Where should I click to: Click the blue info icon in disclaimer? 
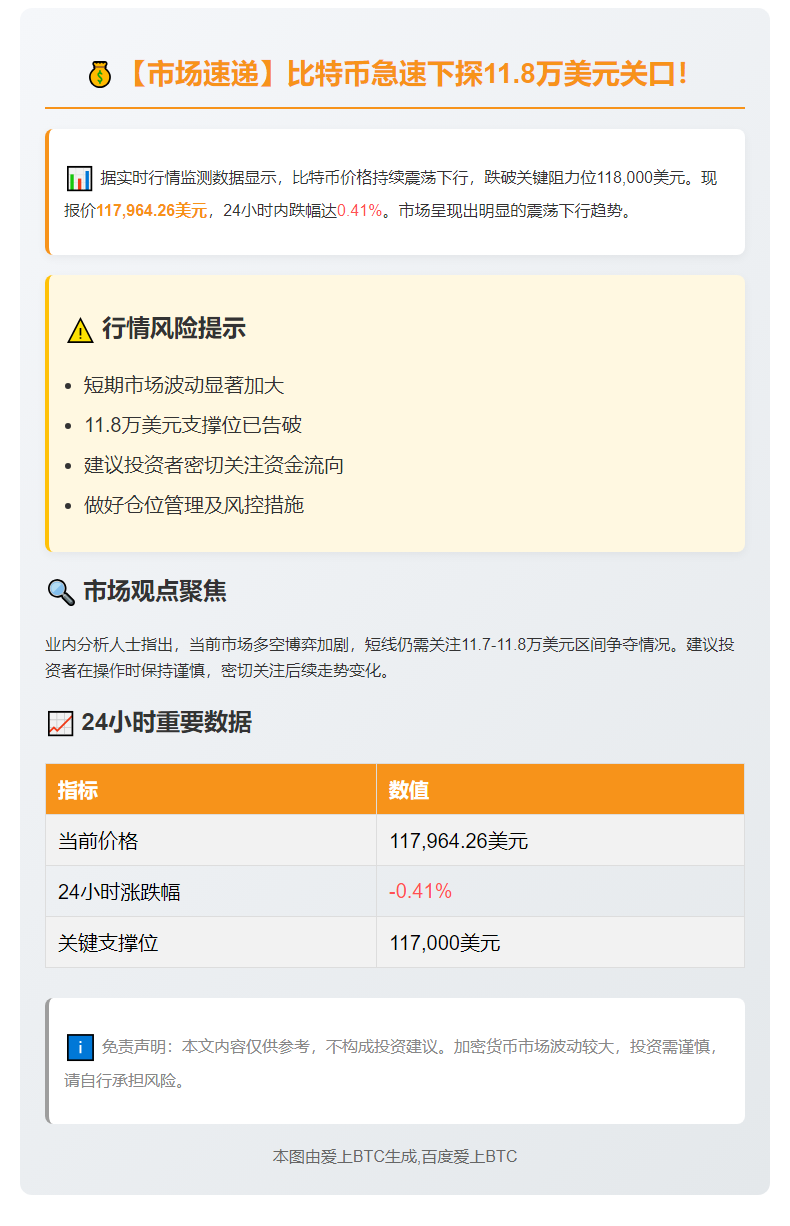click(x=80, y=1047)
